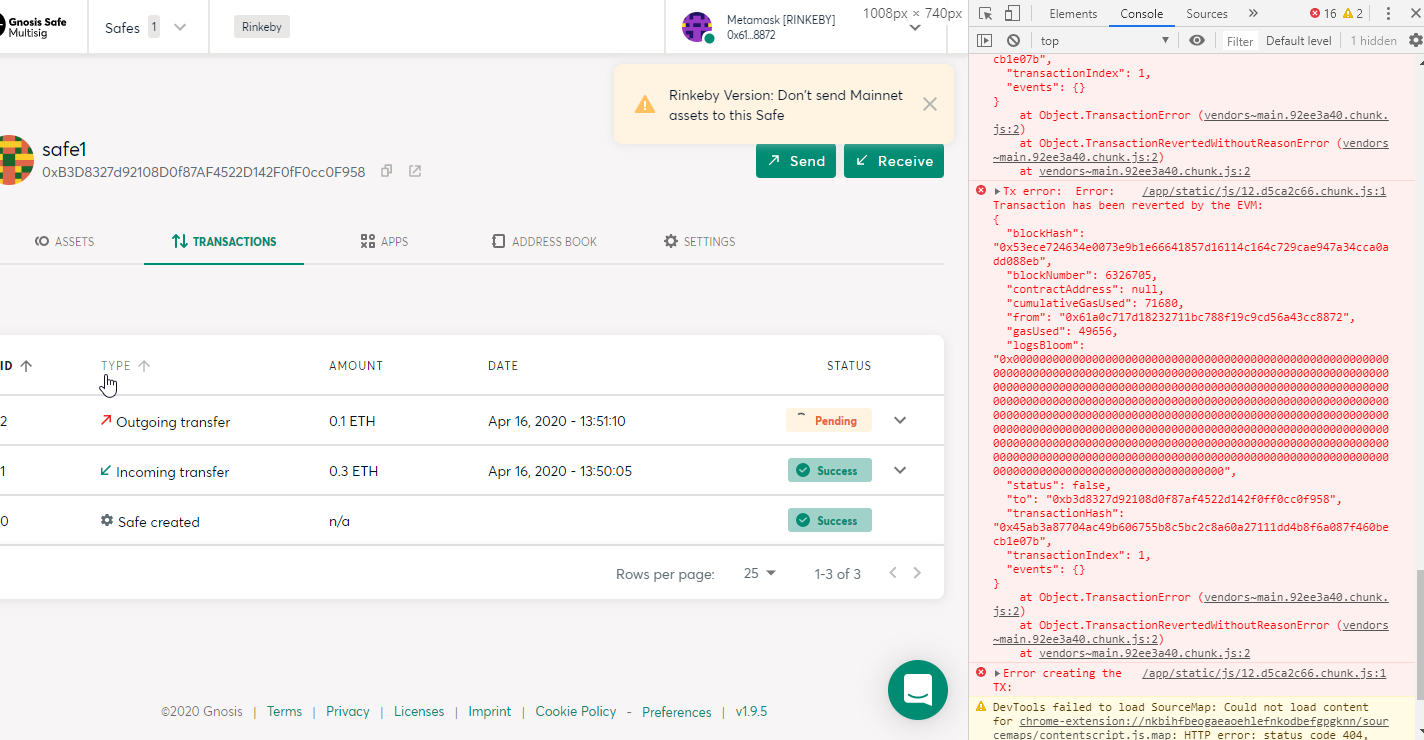Open console settings gear
The height and width of the screenshot is (740, 1424).
(x=1415, y=41)
